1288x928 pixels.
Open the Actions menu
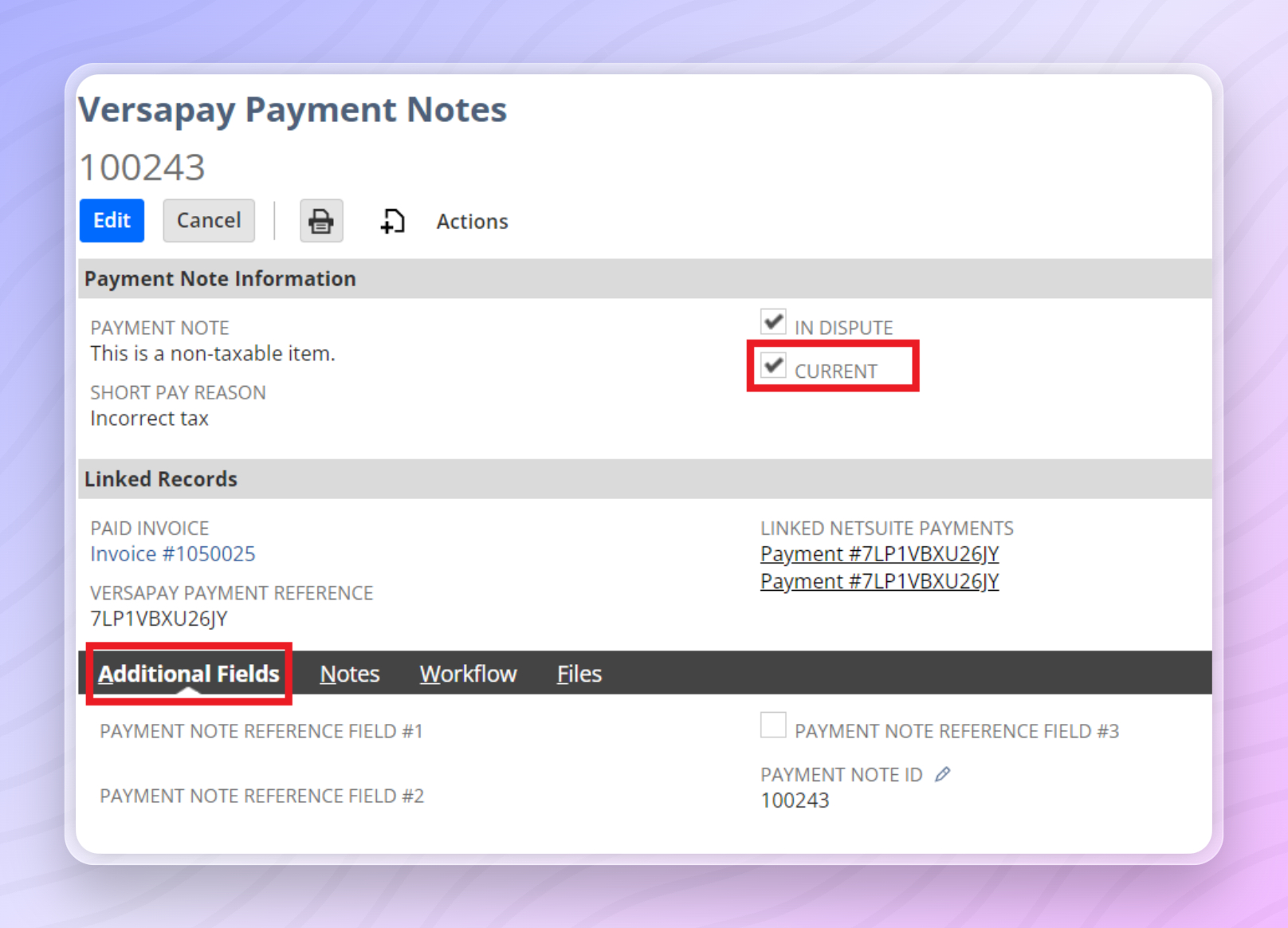tap(472, 222)
